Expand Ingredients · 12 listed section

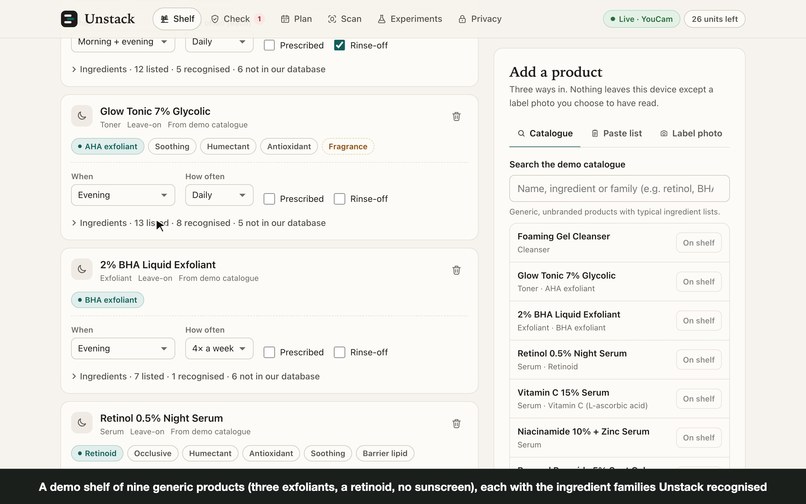click(x=198, y=69)
